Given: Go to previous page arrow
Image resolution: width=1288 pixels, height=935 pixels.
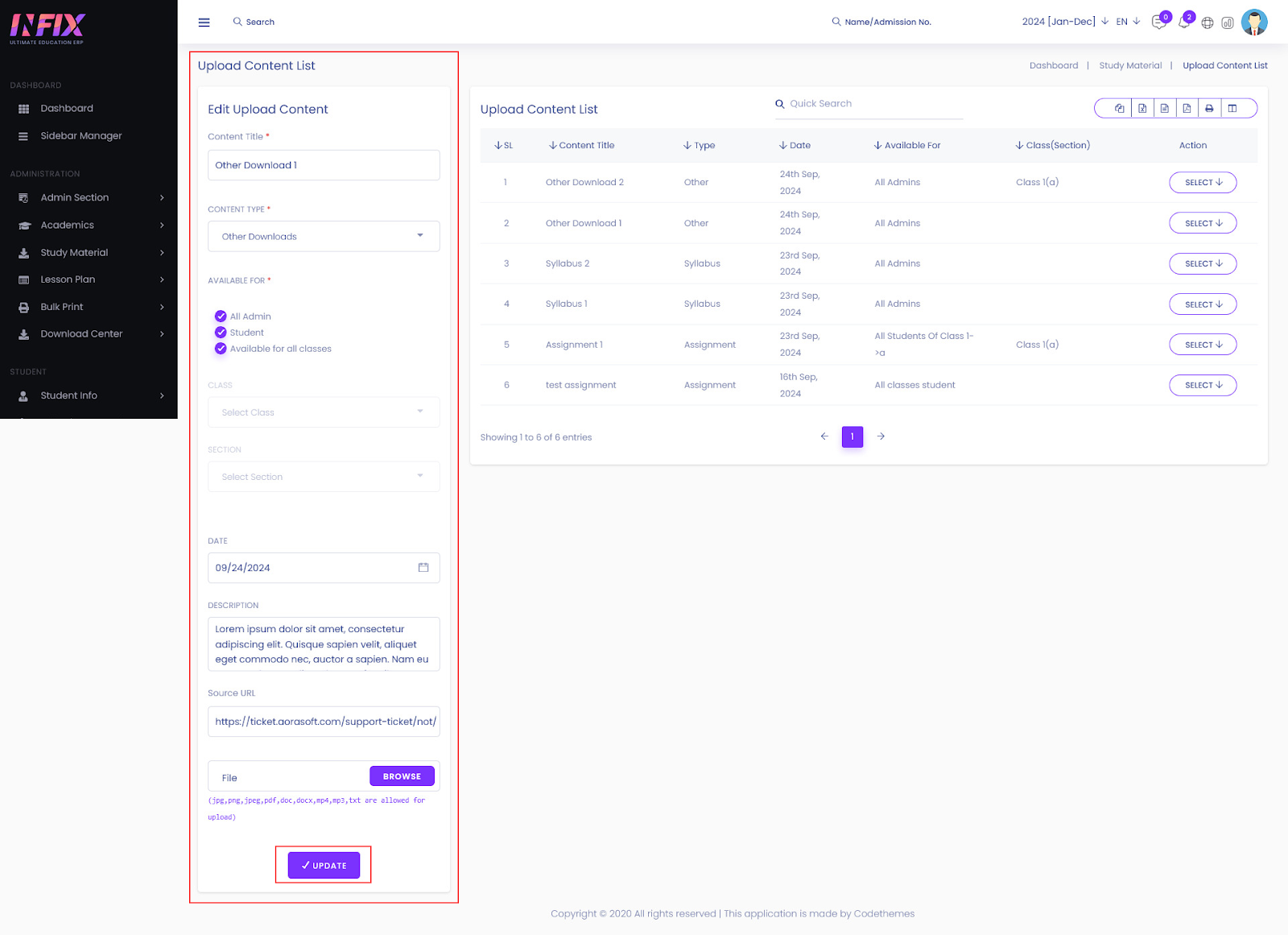Looking at the screenshot, I should point(824,436).
